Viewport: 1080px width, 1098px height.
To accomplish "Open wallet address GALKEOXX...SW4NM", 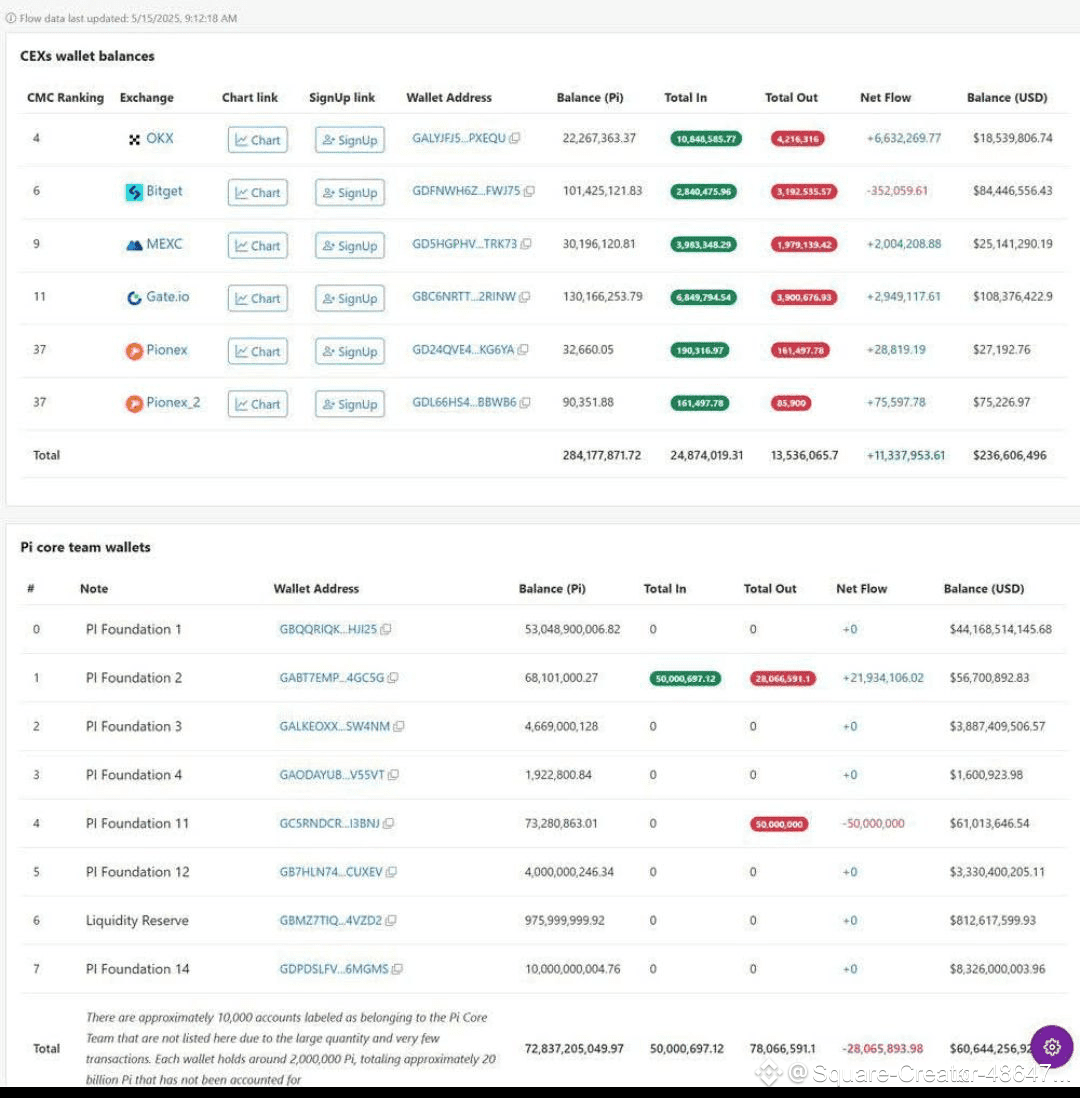I will (334, 726).
